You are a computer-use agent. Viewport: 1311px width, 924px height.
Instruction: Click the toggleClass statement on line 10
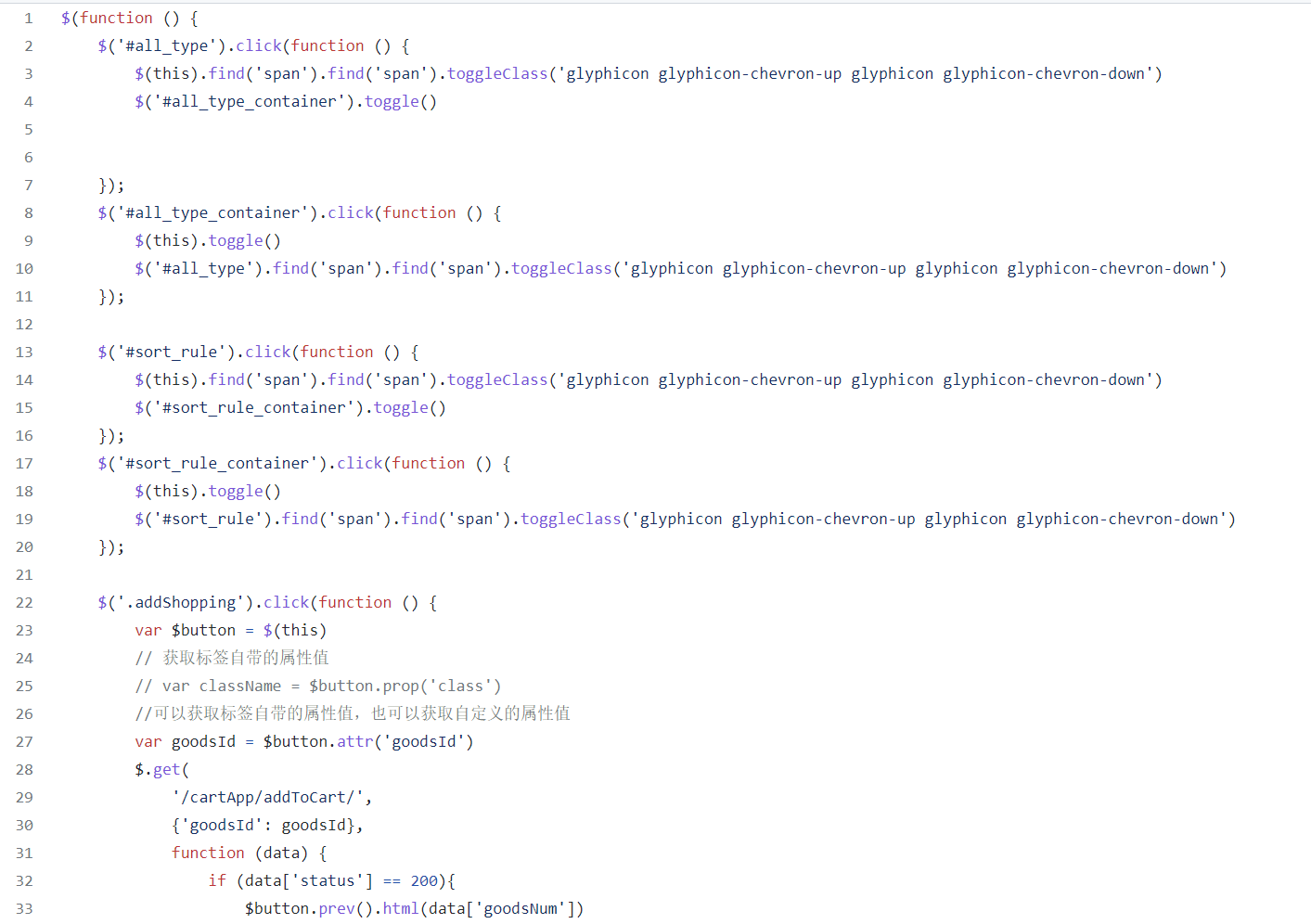(x=681, y=269)
